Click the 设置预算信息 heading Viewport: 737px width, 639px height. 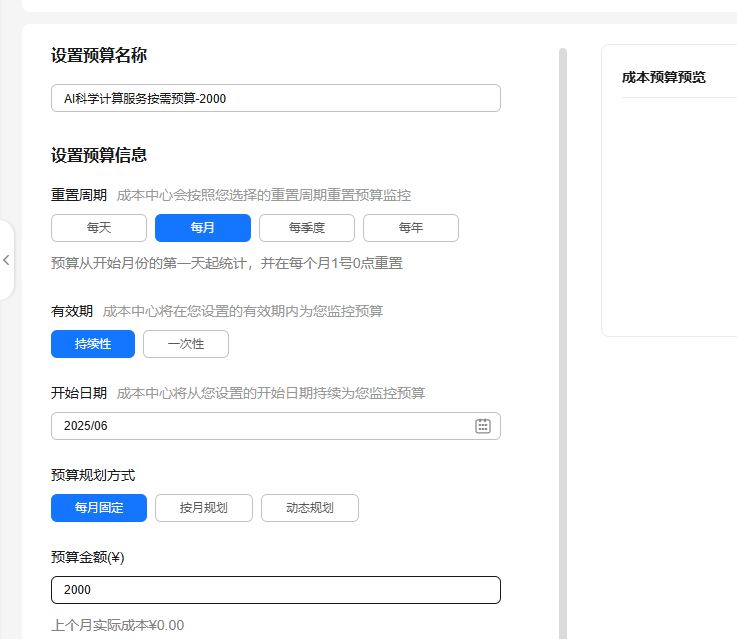[99, 155]
